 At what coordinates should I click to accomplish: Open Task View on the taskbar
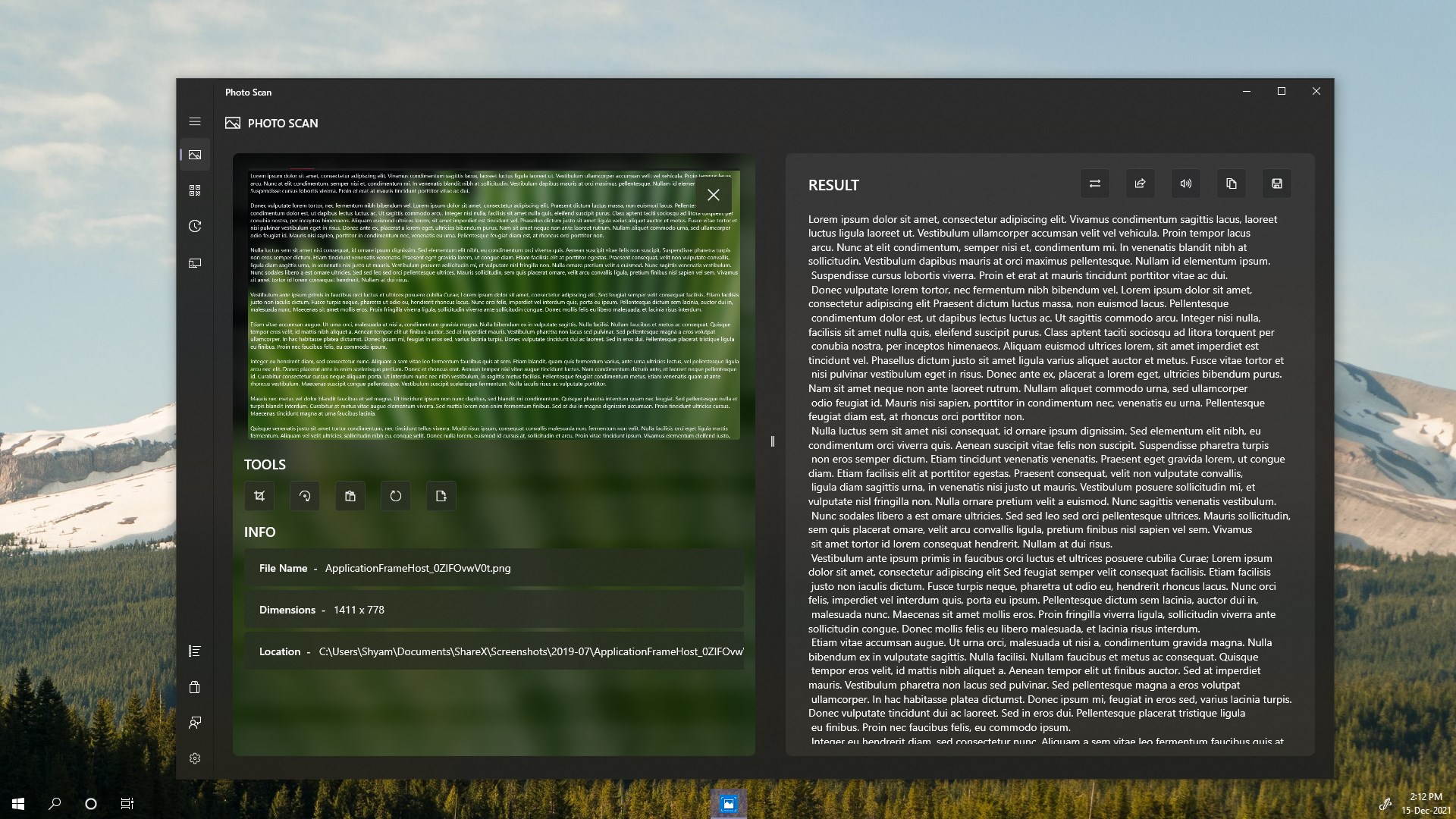[x=127, y=804]
